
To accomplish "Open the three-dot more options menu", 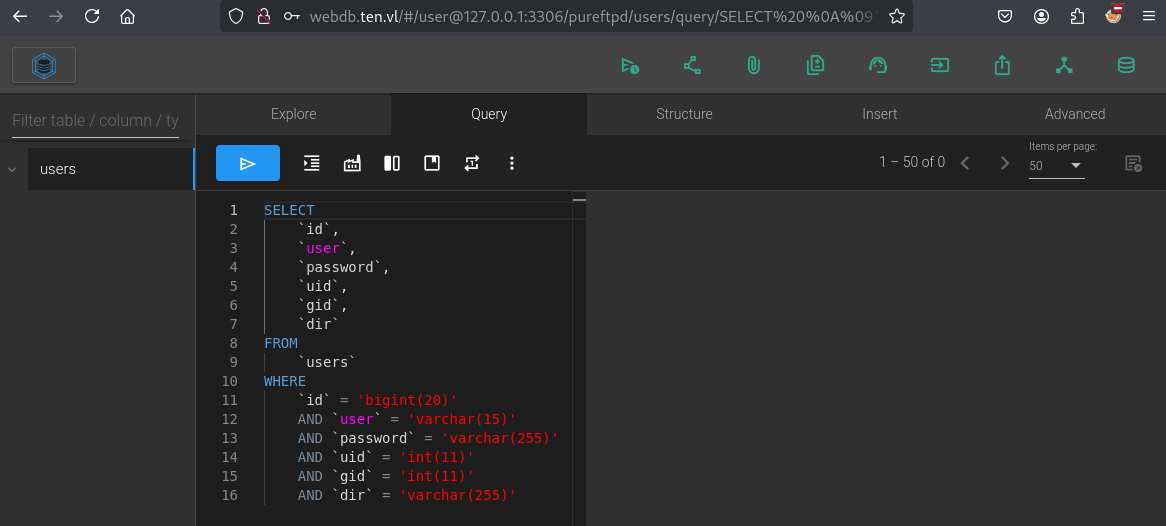I will coord(512,163).
